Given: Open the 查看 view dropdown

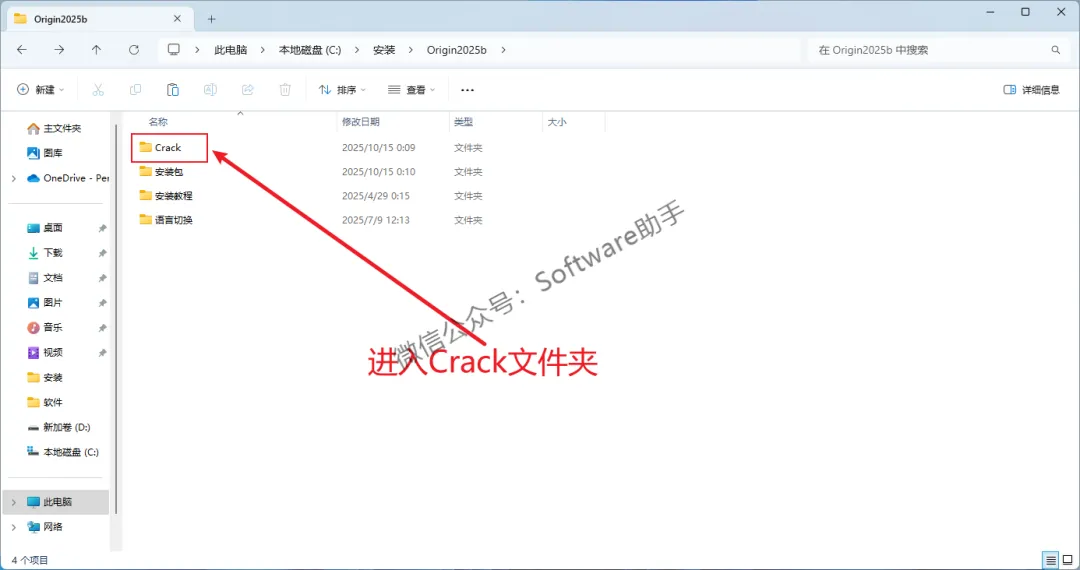Looking at the screenshot, I should (411, 89).
